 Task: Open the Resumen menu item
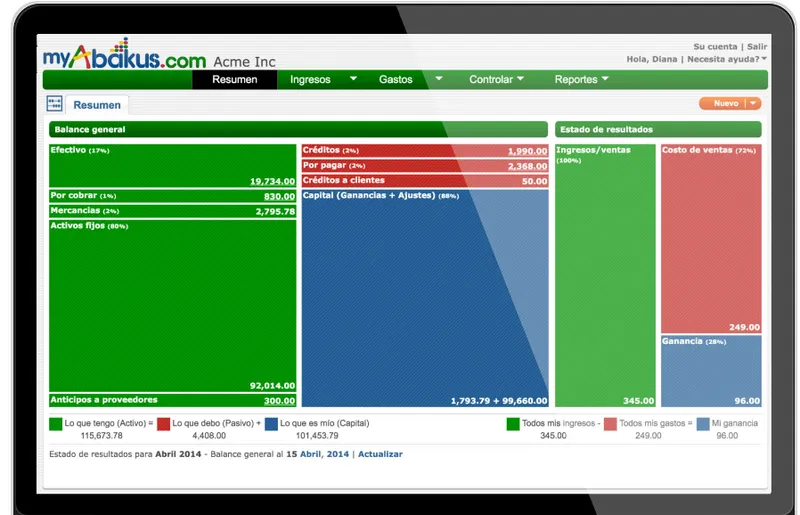pos(235,80)
